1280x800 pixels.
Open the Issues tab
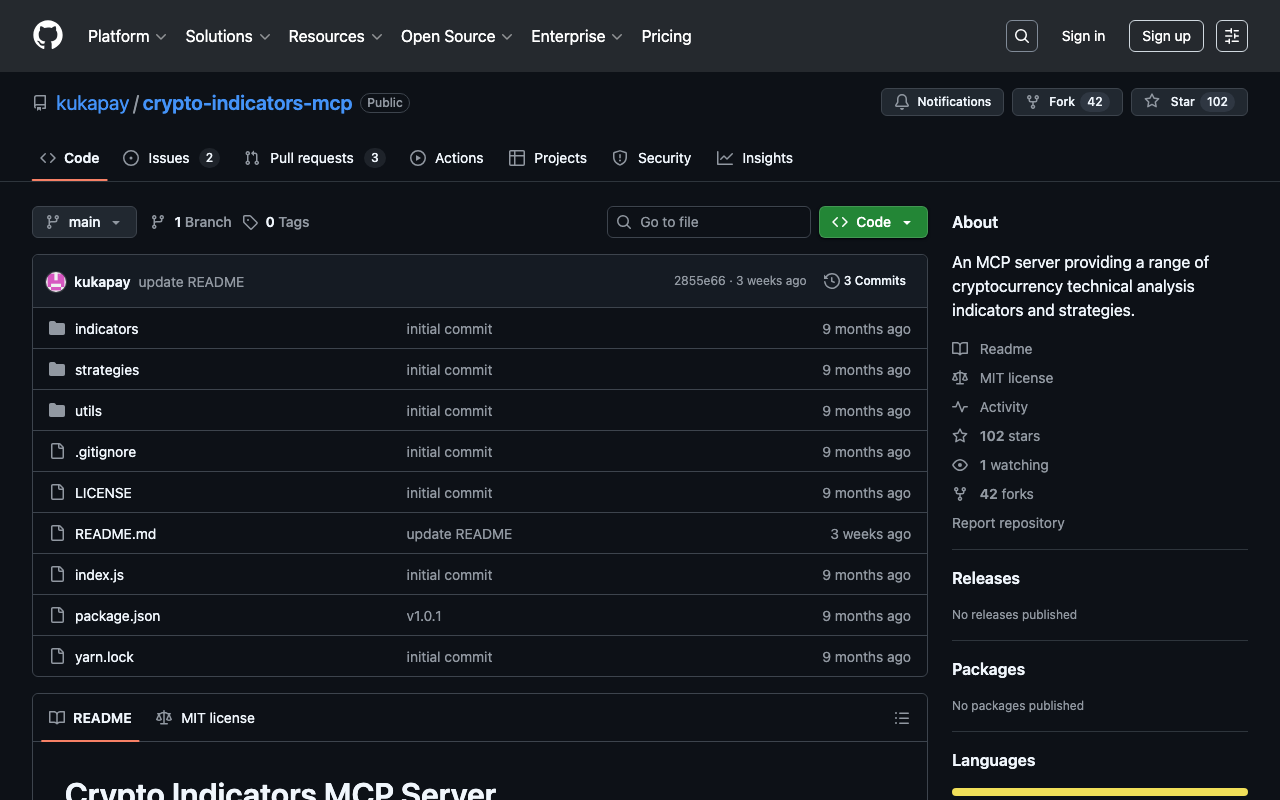click(x=169, y=158)
